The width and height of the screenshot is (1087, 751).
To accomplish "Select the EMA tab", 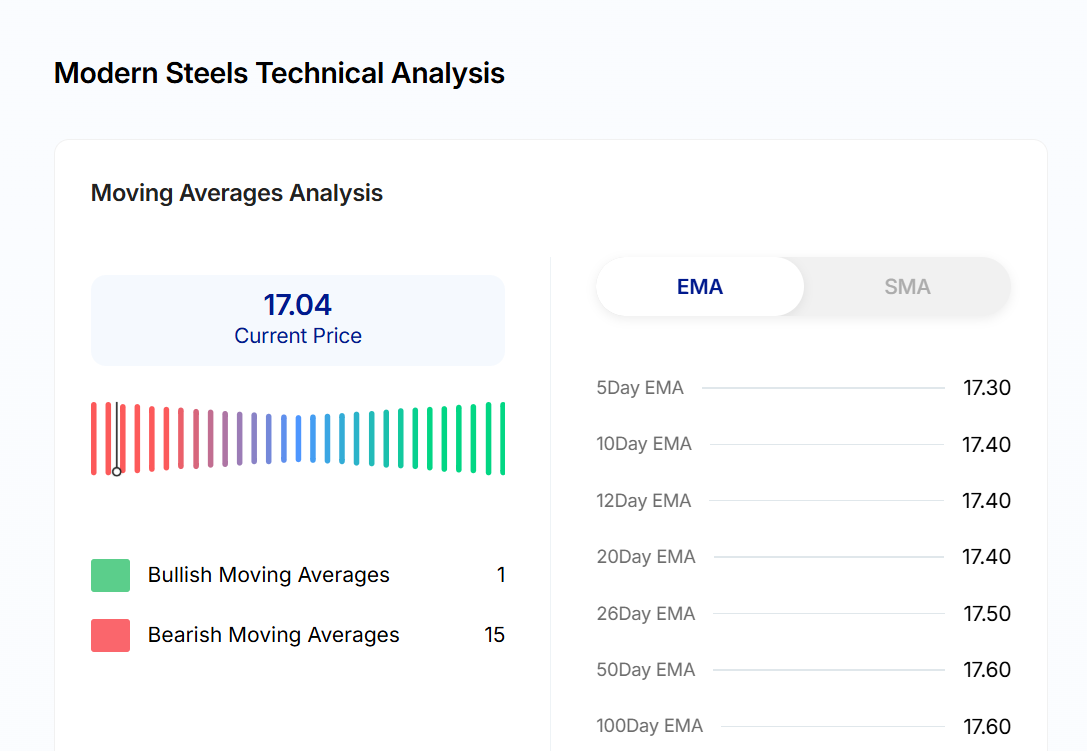I will coord(700,287).
